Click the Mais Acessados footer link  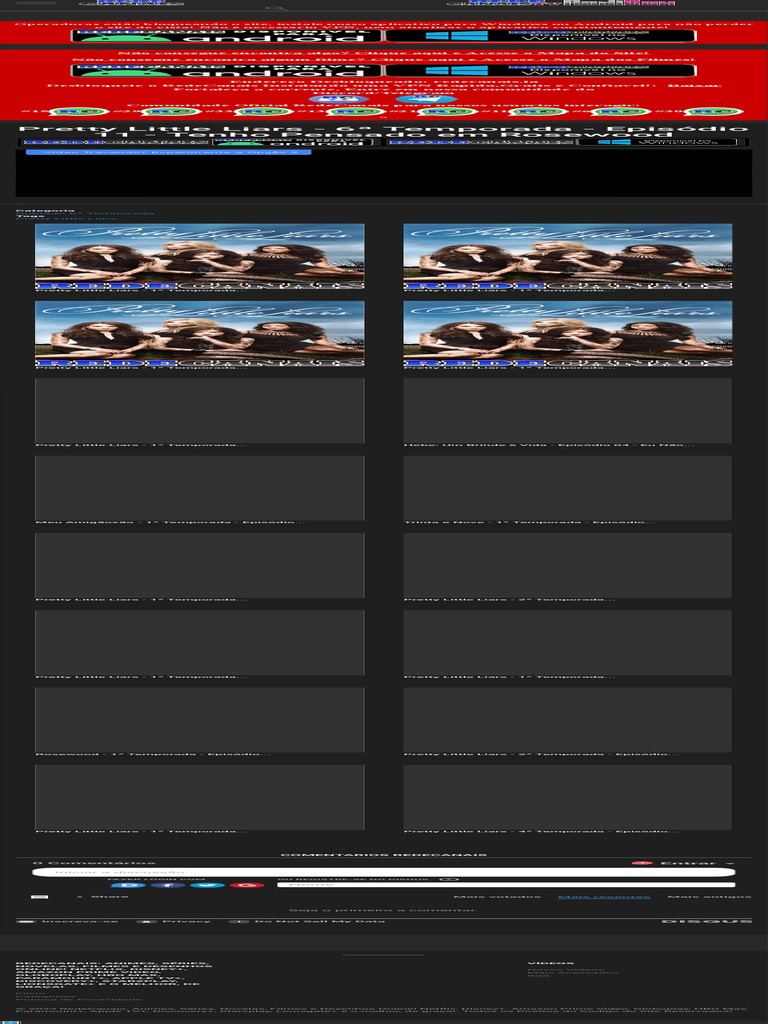tap(573, 972)
